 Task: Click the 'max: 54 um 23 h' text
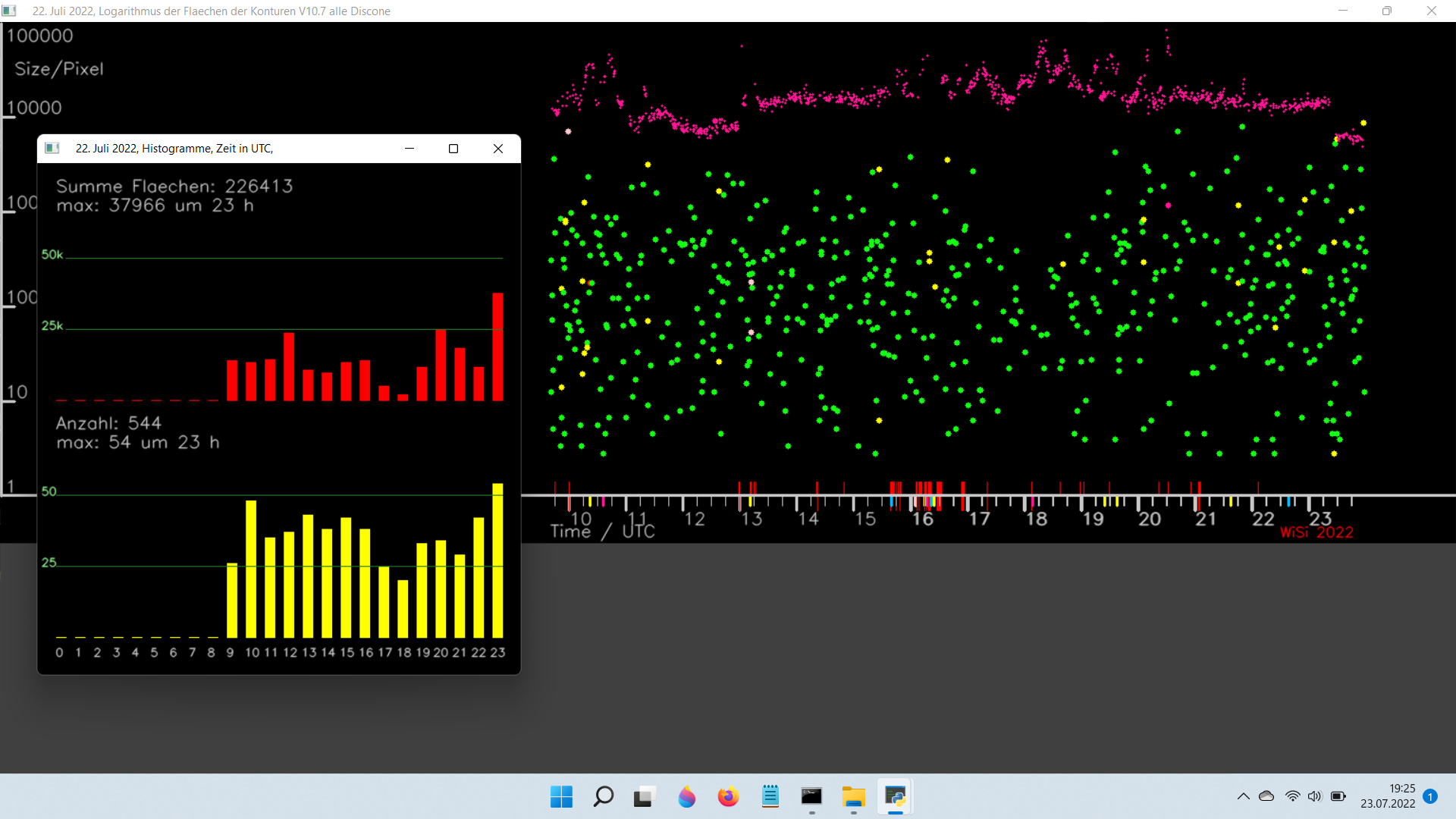138,442
